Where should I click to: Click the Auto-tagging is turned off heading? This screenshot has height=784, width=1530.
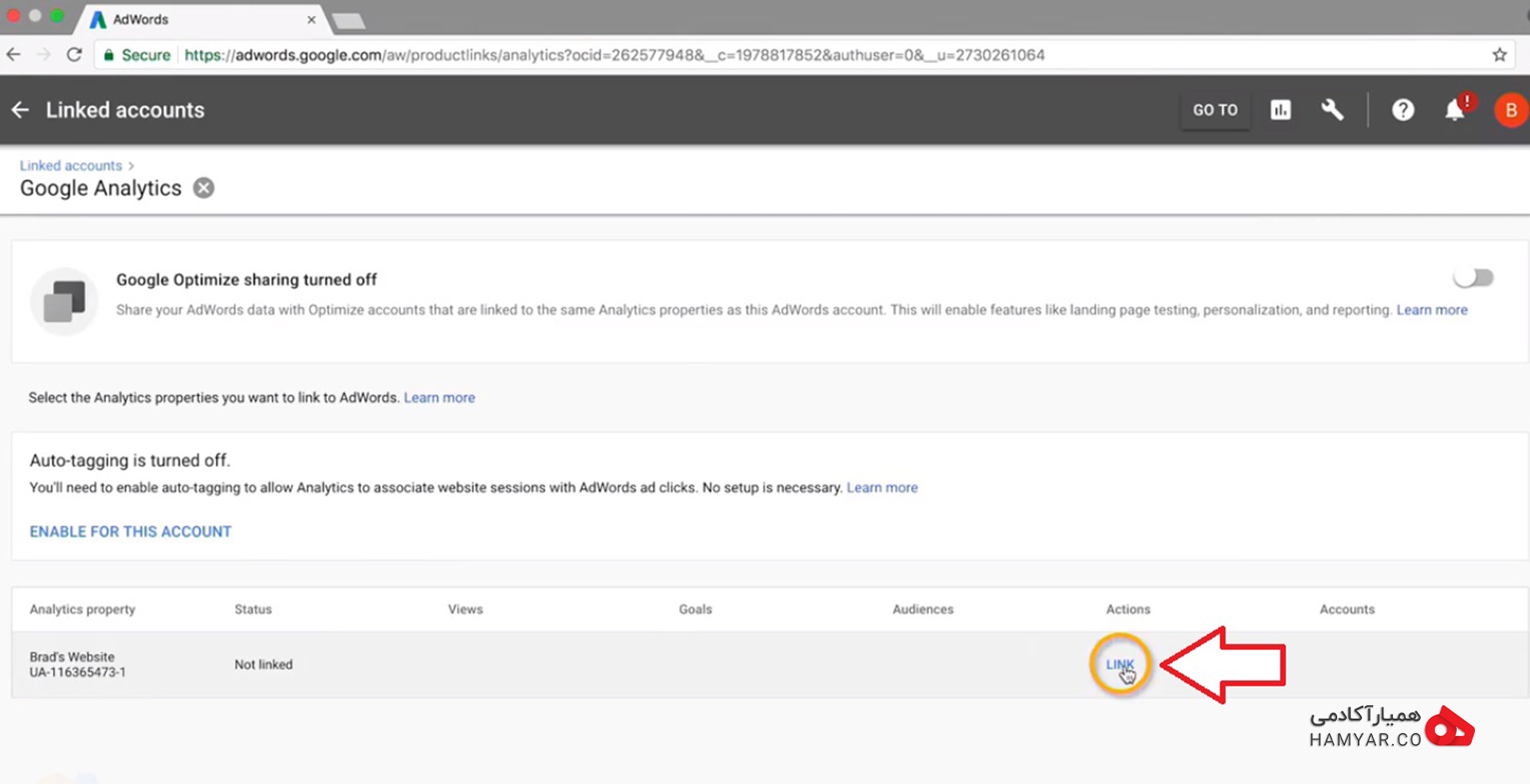tap(130, 461)
